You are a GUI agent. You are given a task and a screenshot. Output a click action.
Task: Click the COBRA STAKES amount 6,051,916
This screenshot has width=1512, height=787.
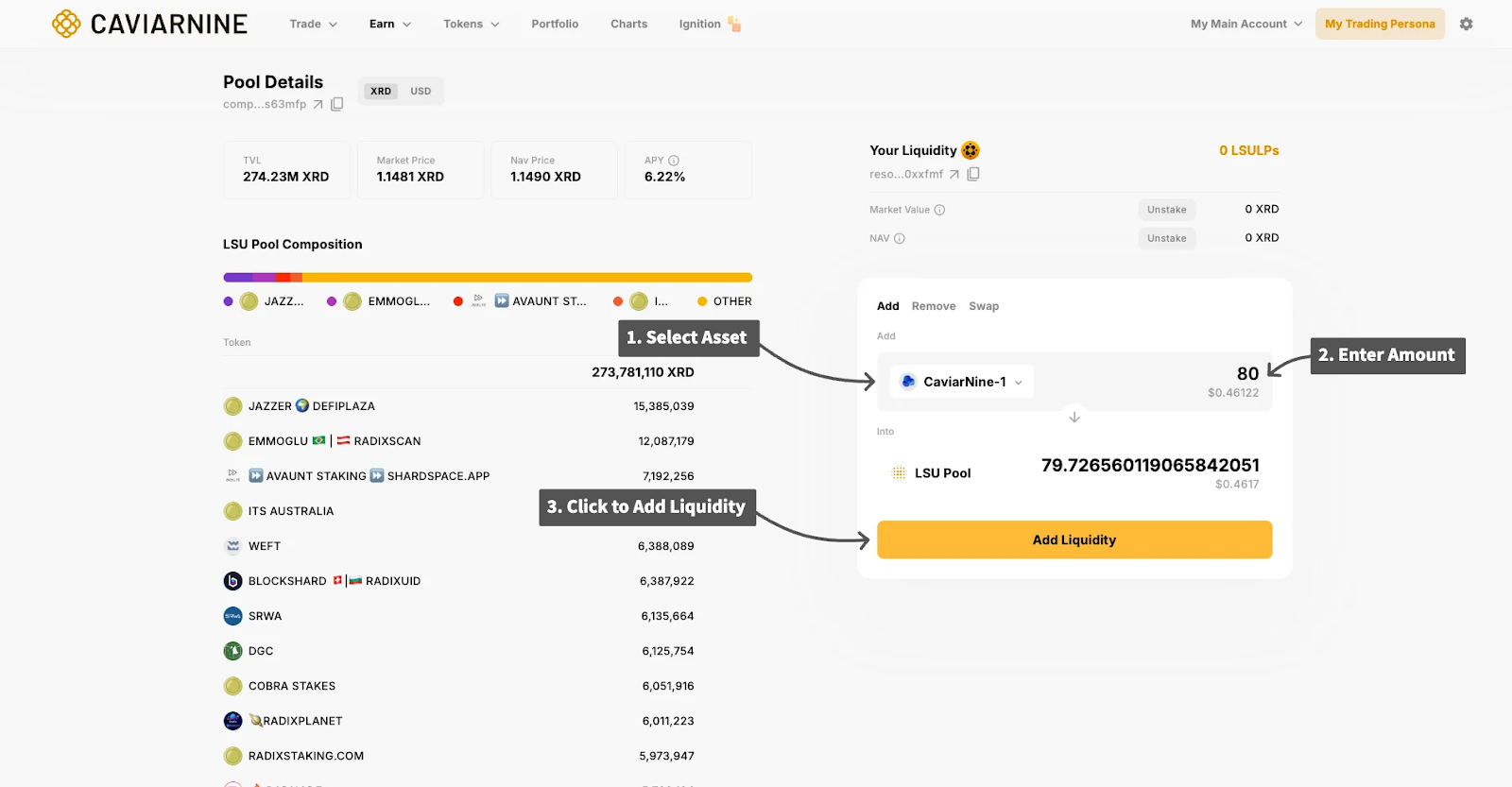tap(668, 686)
